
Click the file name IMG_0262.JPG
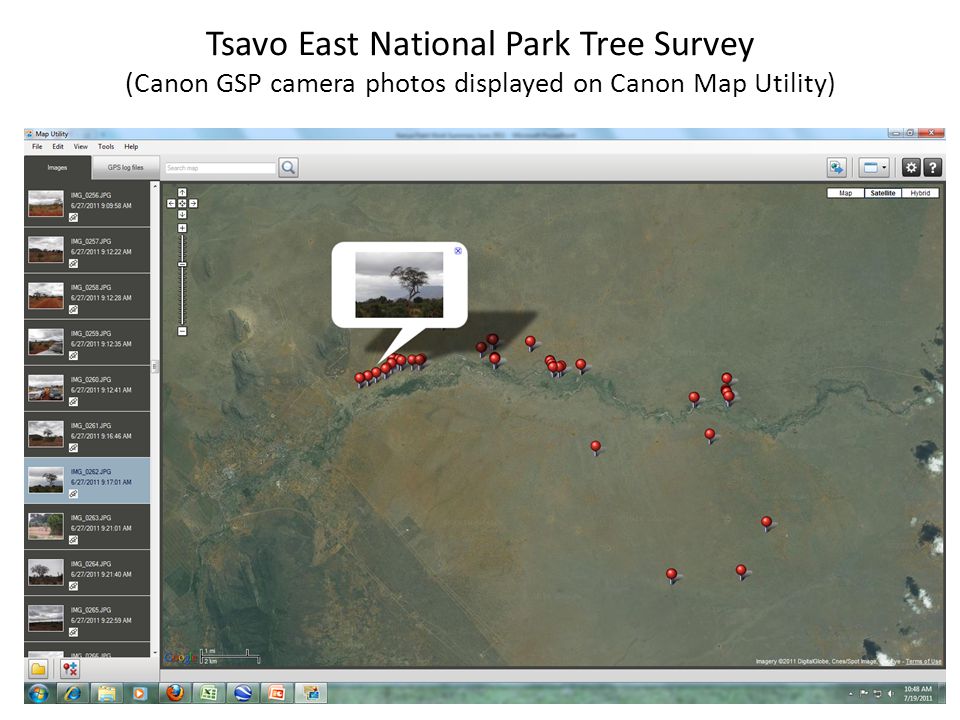(91, 471)
